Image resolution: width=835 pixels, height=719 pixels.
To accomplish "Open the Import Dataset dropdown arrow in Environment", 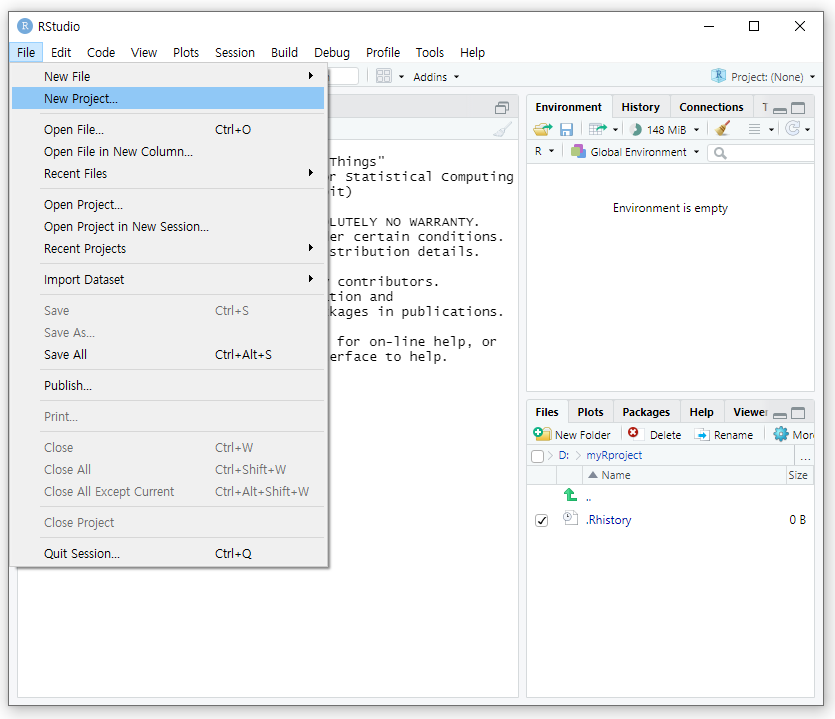I will click(x=616, y=130).
